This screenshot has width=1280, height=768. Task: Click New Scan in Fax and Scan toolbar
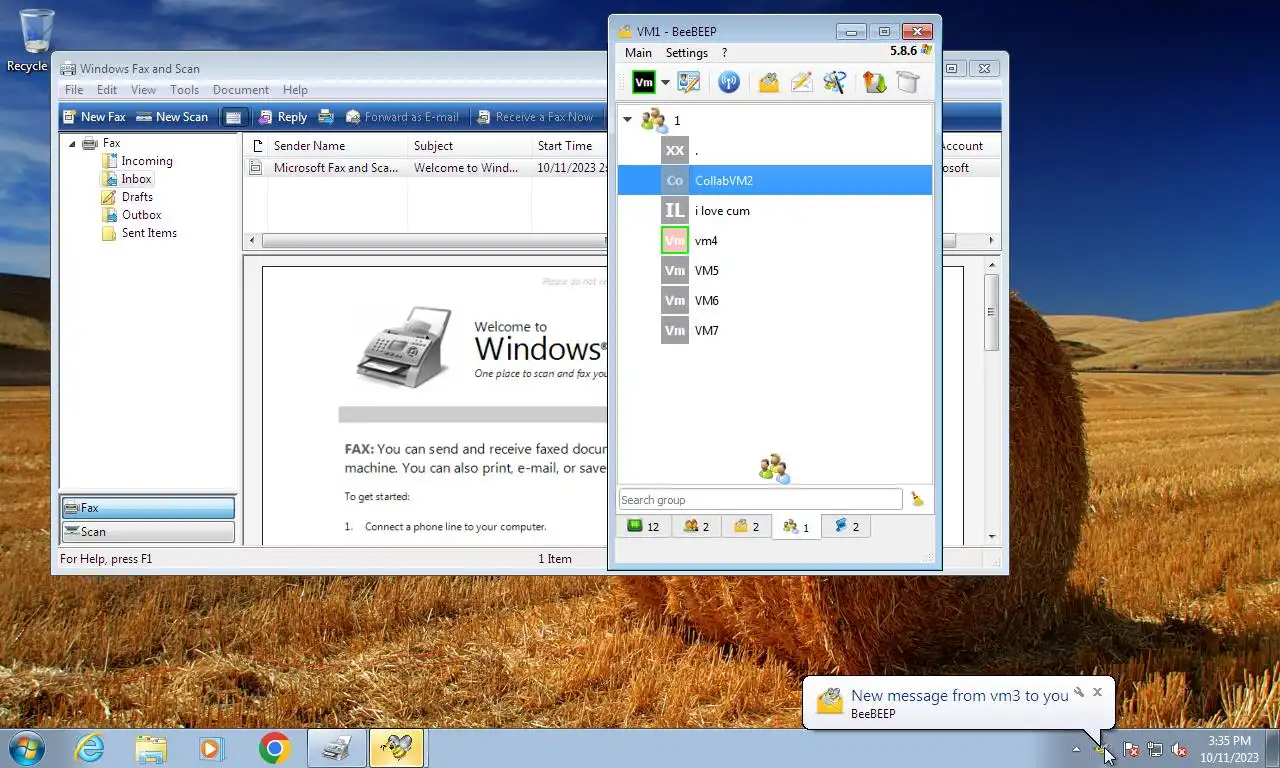(x=172, y=117)
